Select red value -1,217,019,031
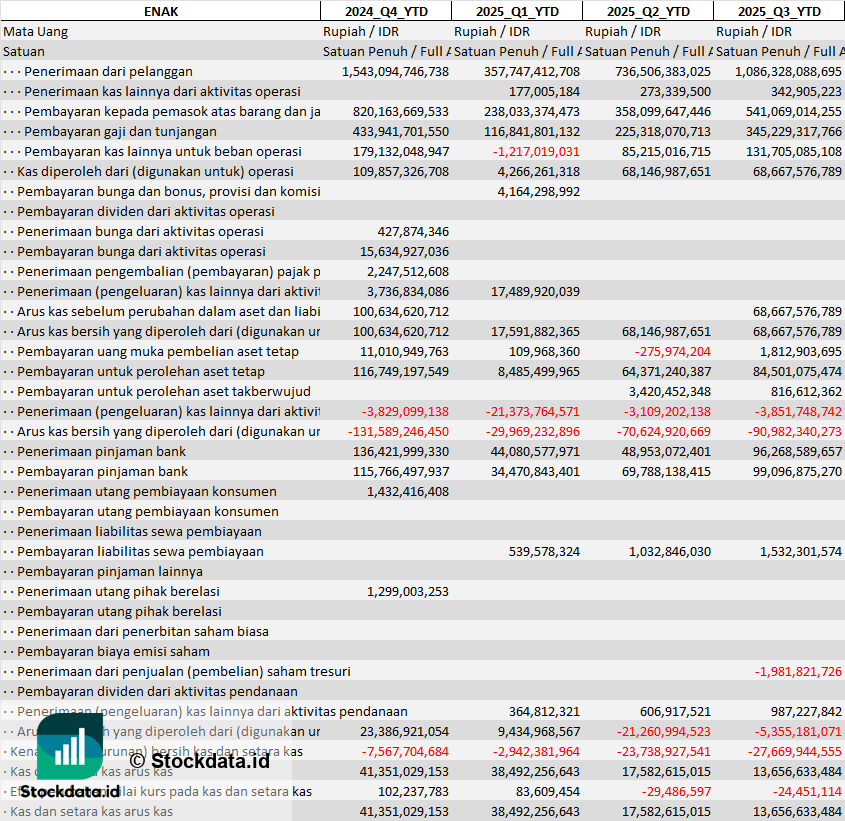This screenshot has height=821, width=845. pos(536,151)
